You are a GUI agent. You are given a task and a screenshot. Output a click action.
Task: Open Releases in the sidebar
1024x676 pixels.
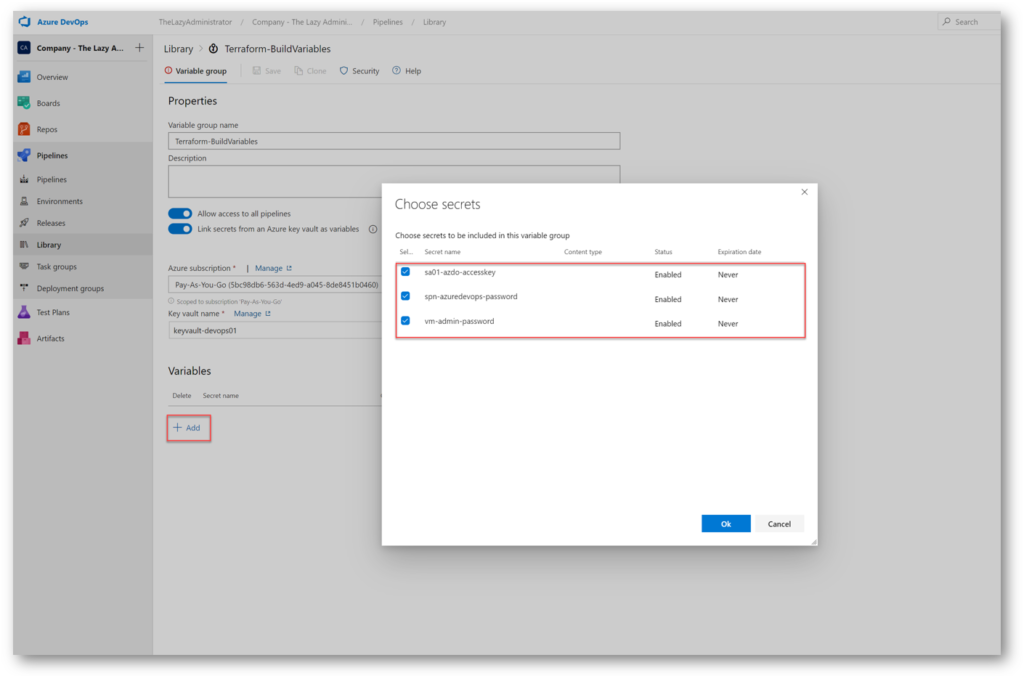(51, 223)
